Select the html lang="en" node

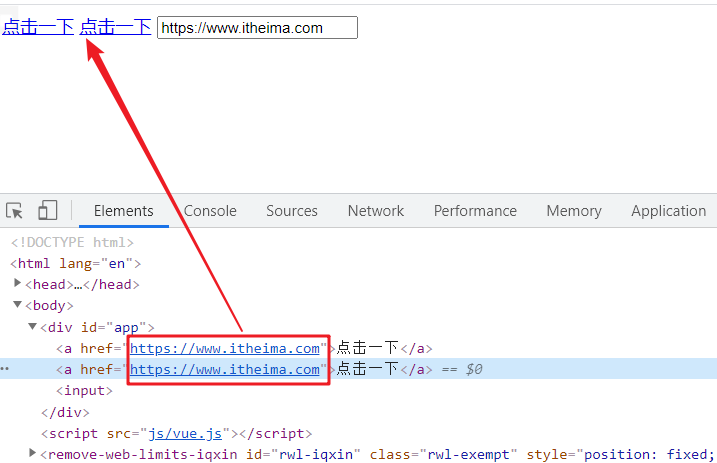(x=76, y=263)
